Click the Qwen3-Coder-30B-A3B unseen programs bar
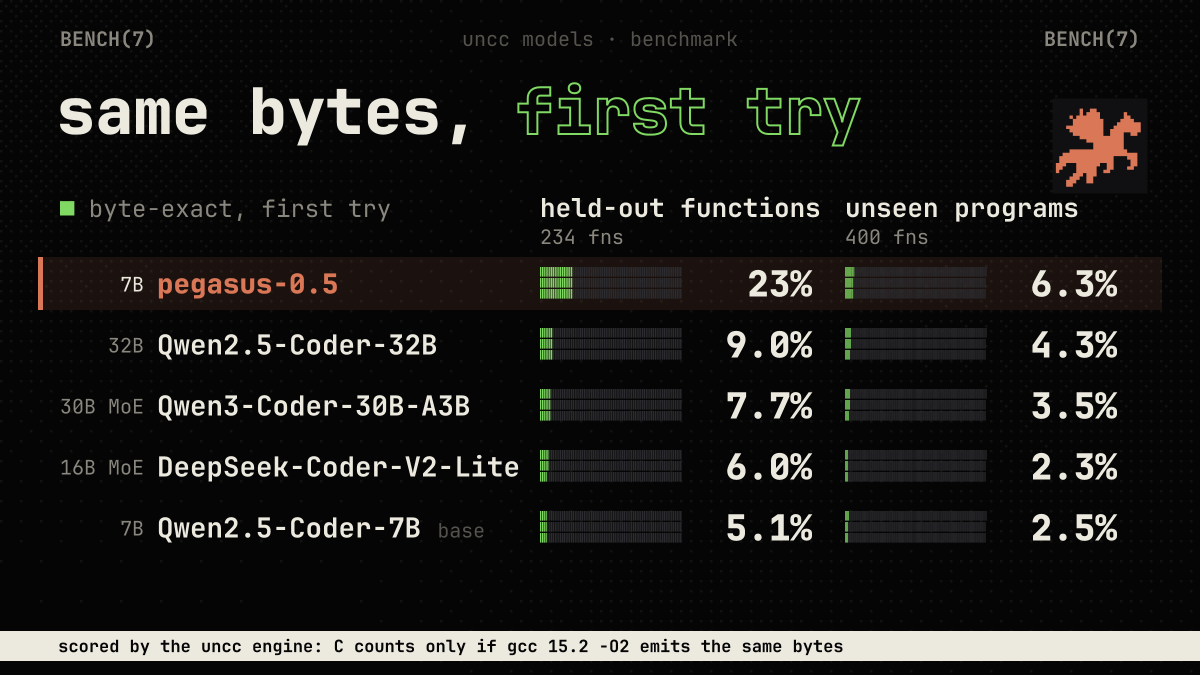Image resolution: width=1200 pixels, height=675 pixels. [x=916, y=405]
